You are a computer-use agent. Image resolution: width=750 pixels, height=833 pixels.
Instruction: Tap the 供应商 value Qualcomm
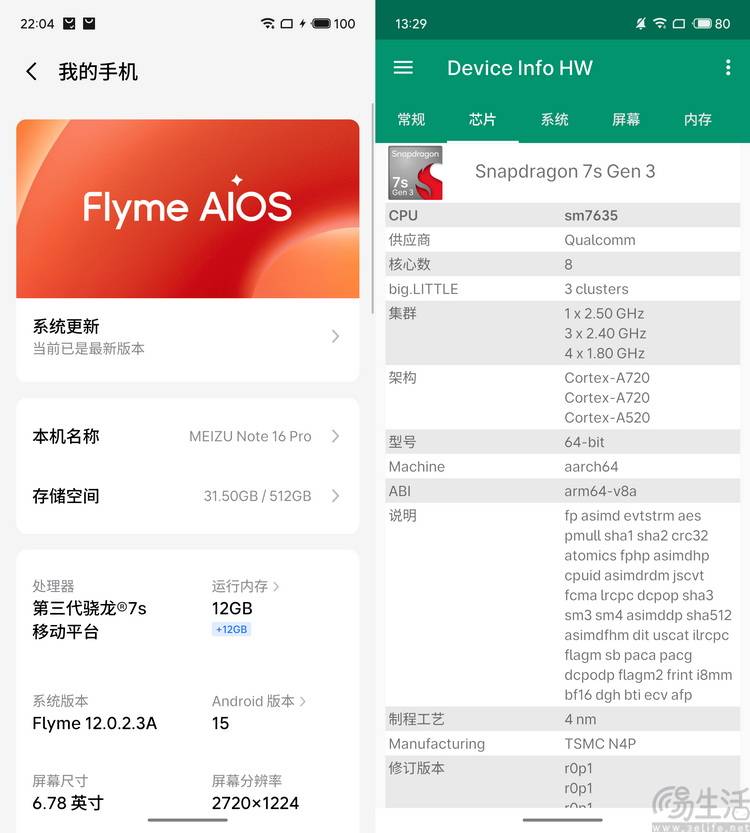click(x=600, y=240)
